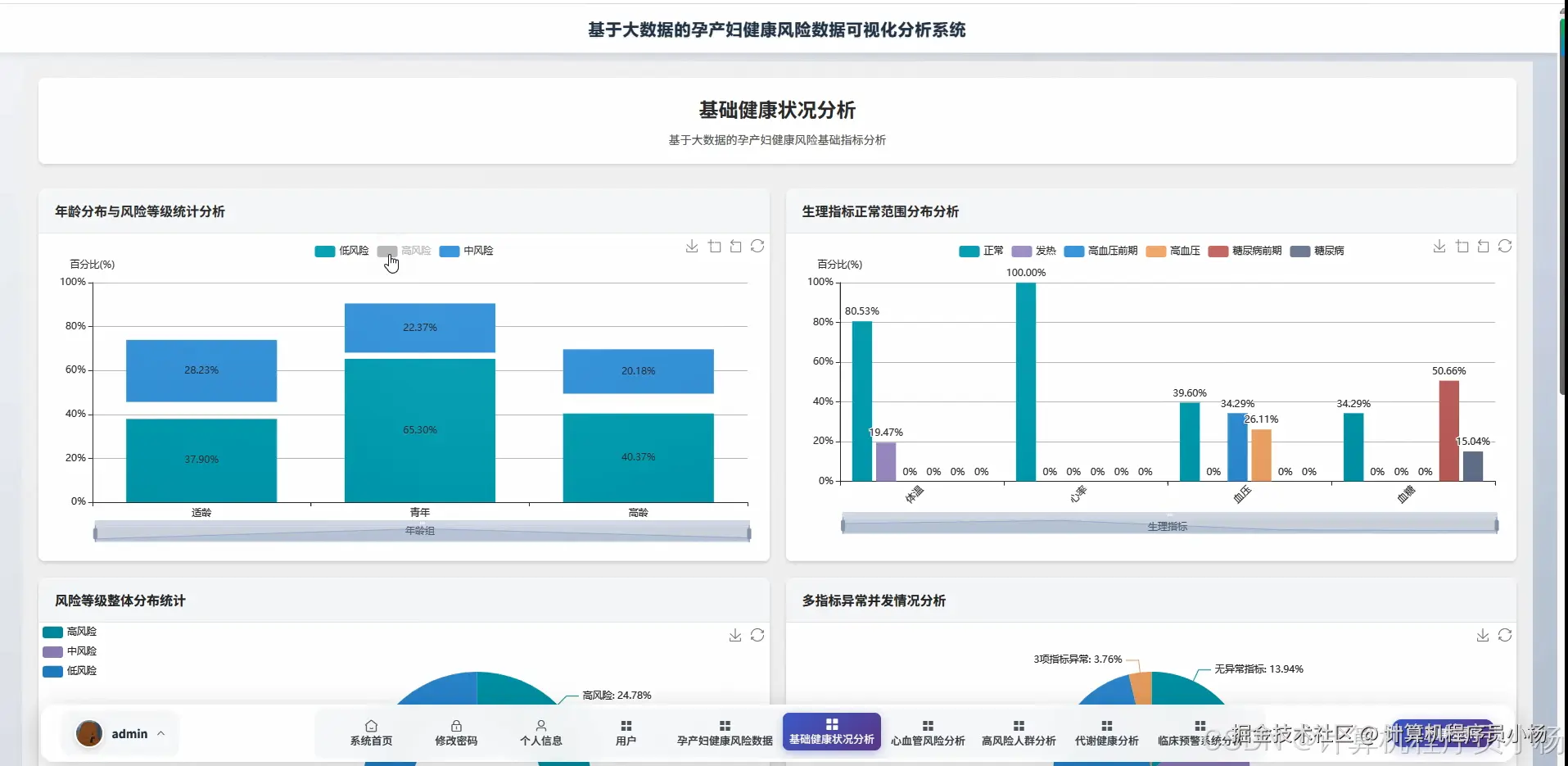Download the risk level distribution pie chart
Viewport: 1568px width, 766px height.
tap(735, 636)
